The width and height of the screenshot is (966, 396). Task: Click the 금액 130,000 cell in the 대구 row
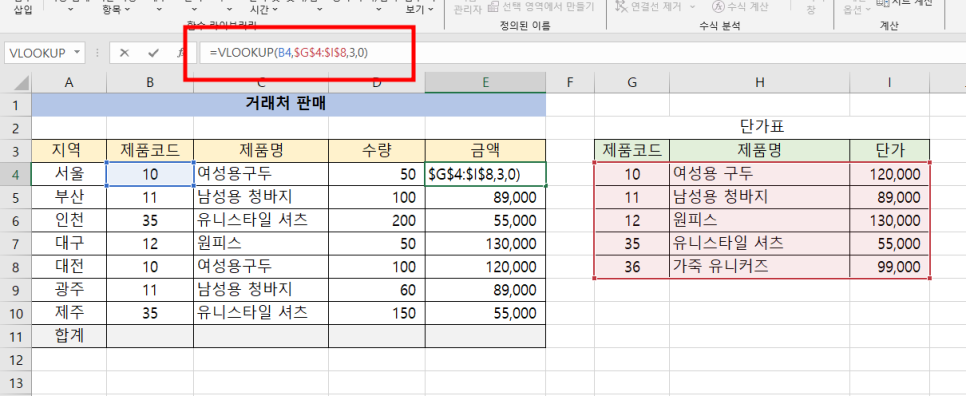pyautogui.click(x=485, y=244)
